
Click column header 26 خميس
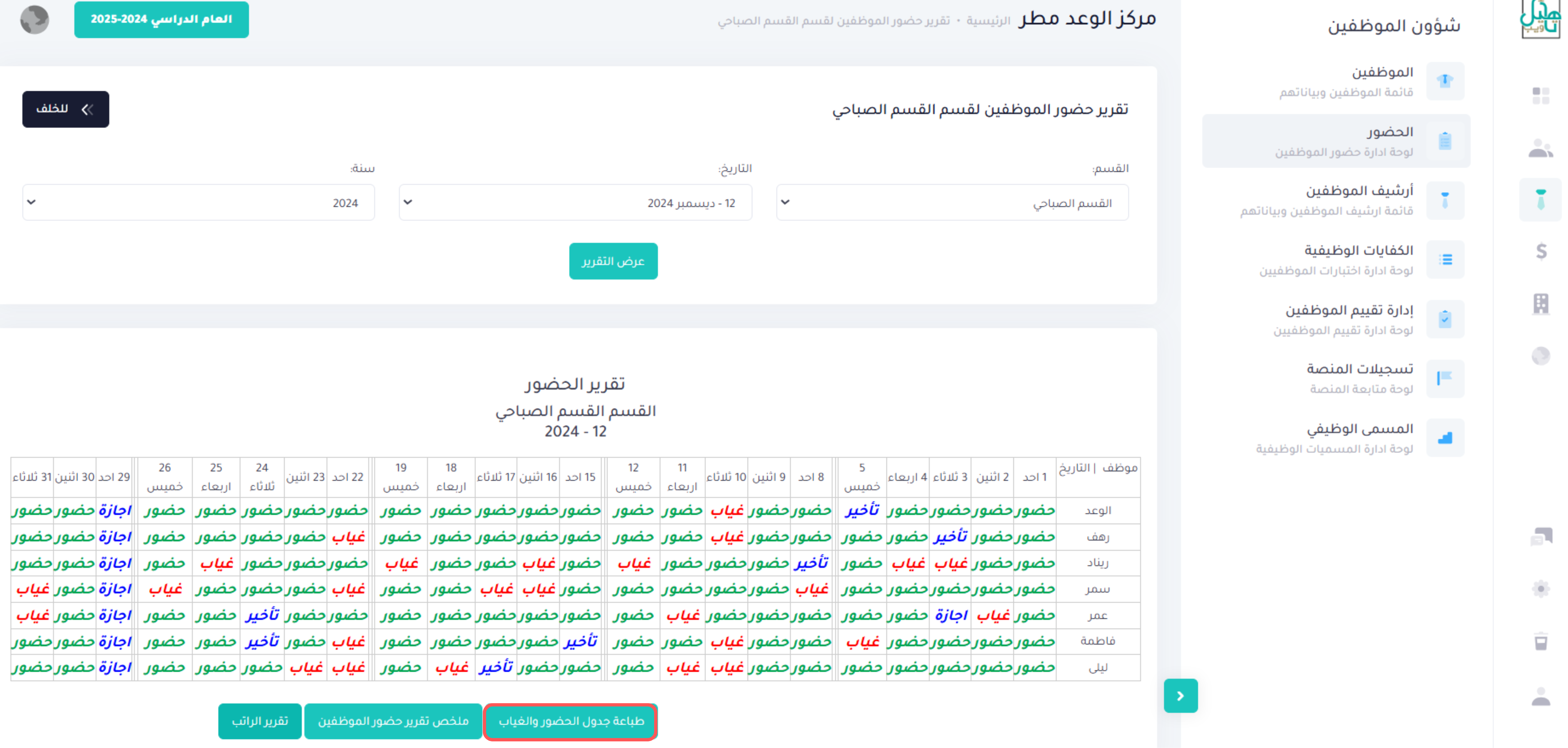click(x=164, y=477)
